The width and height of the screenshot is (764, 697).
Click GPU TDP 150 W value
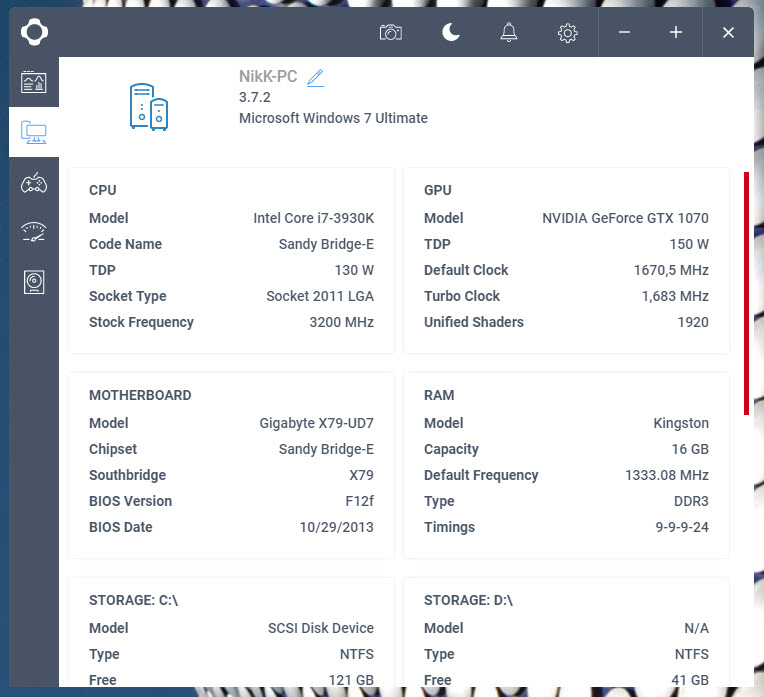click(x=689, y=244)
